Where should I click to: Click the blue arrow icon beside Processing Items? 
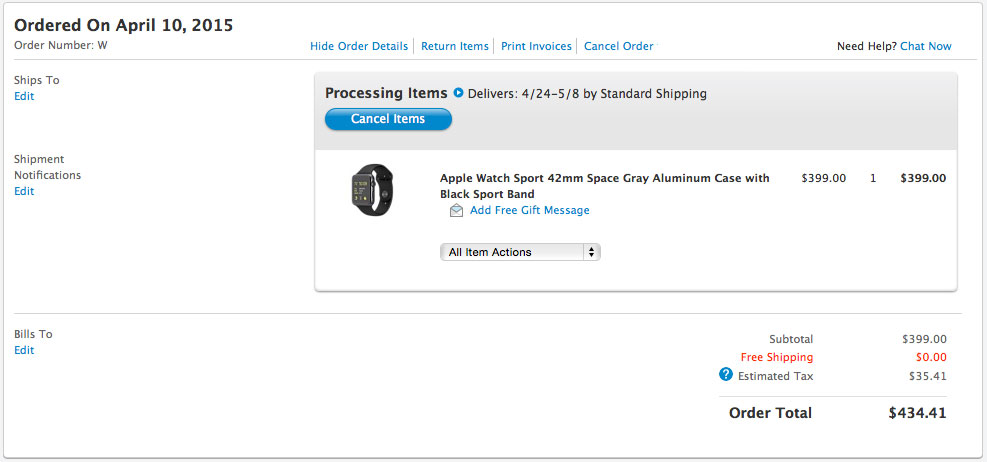coord(458,93)
